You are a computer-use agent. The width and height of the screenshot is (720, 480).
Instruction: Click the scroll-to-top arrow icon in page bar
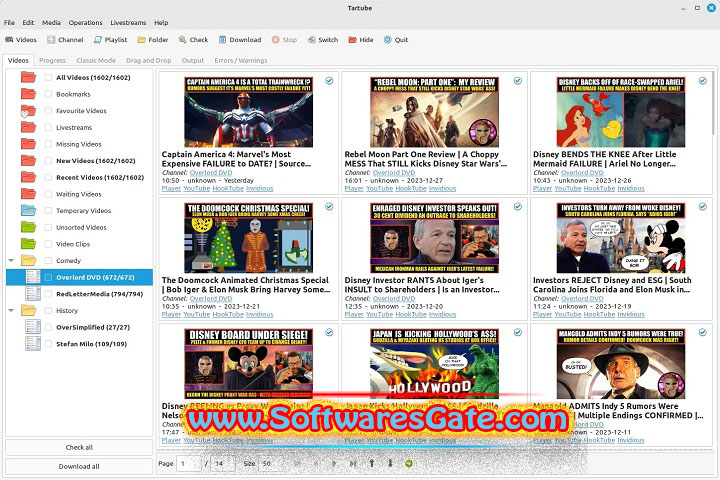[x=371, y=463]
